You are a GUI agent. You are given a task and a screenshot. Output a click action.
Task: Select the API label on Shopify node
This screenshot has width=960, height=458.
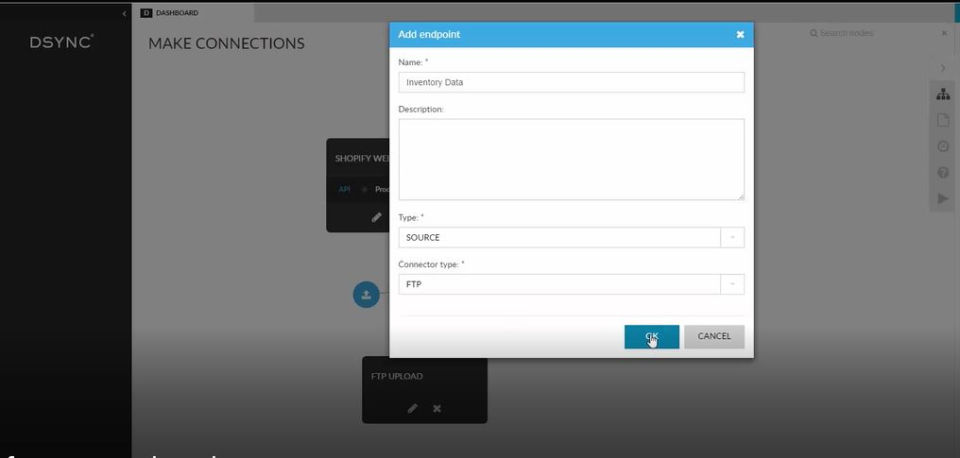(344, 190)
